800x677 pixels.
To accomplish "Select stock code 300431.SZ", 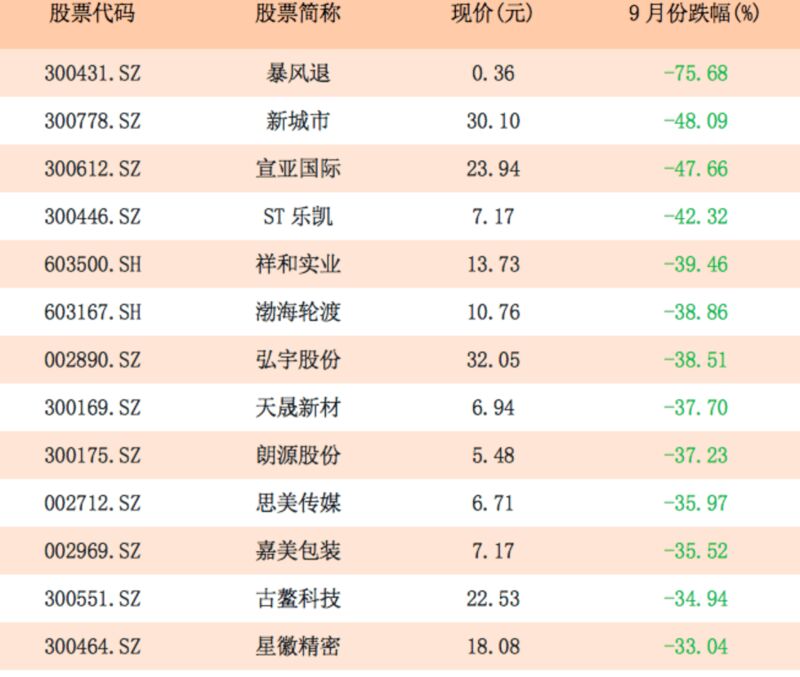I will tap(92, 73).
